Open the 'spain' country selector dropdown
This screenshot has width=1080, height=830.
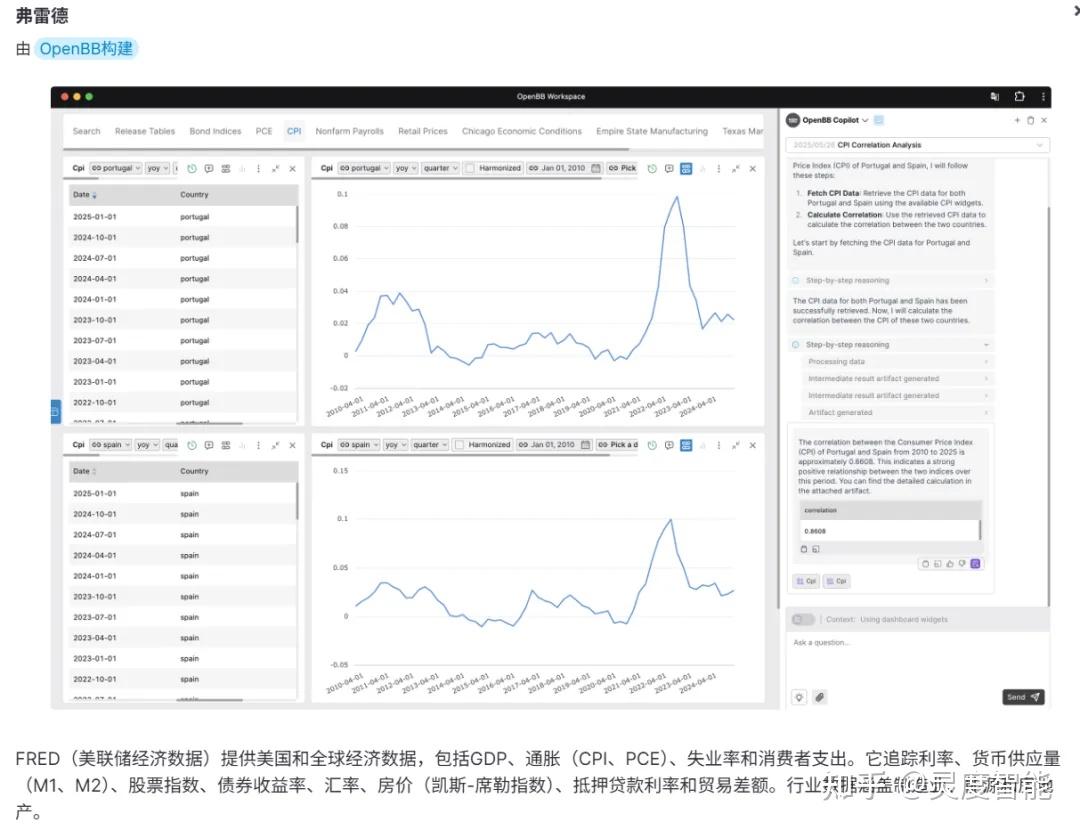[357, 445]
